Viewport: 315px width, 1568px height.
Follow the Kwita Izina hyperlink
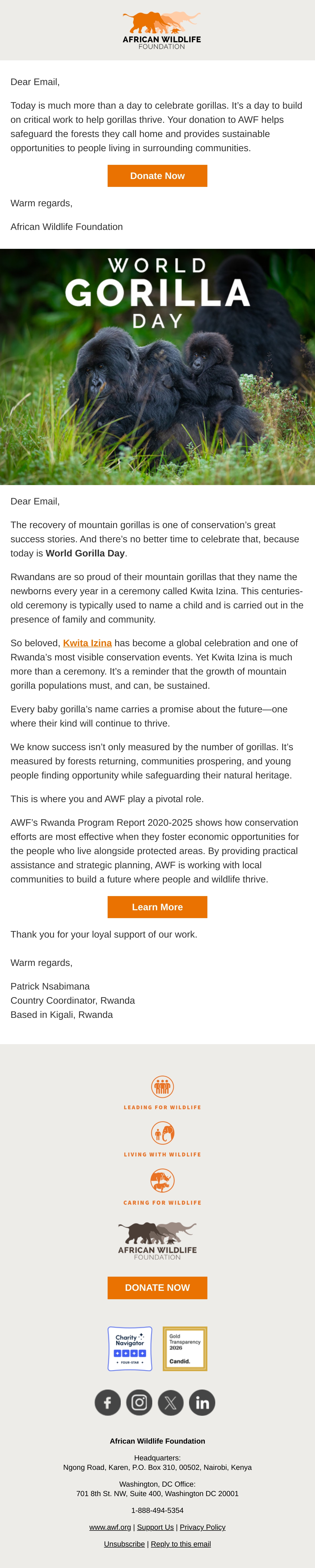[87, 643]
